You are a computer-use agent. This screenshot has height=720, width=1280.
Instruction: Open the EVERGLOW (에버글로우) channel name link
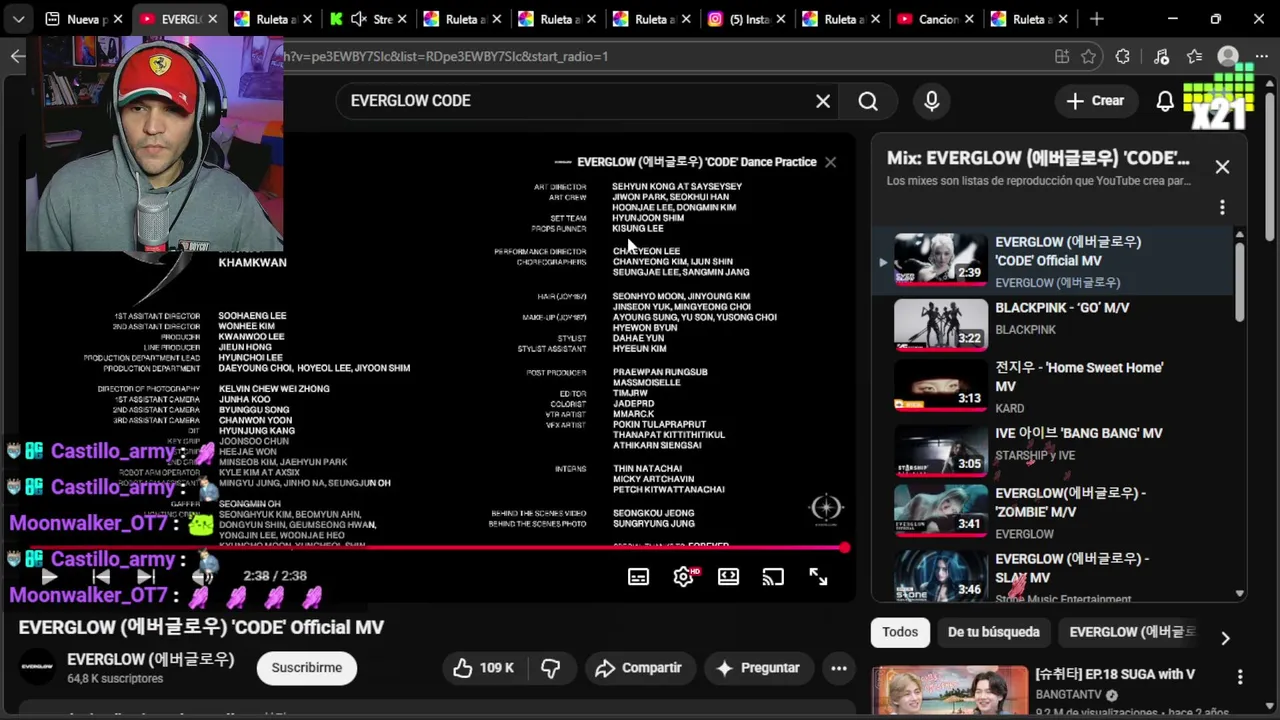pos(151,659)
